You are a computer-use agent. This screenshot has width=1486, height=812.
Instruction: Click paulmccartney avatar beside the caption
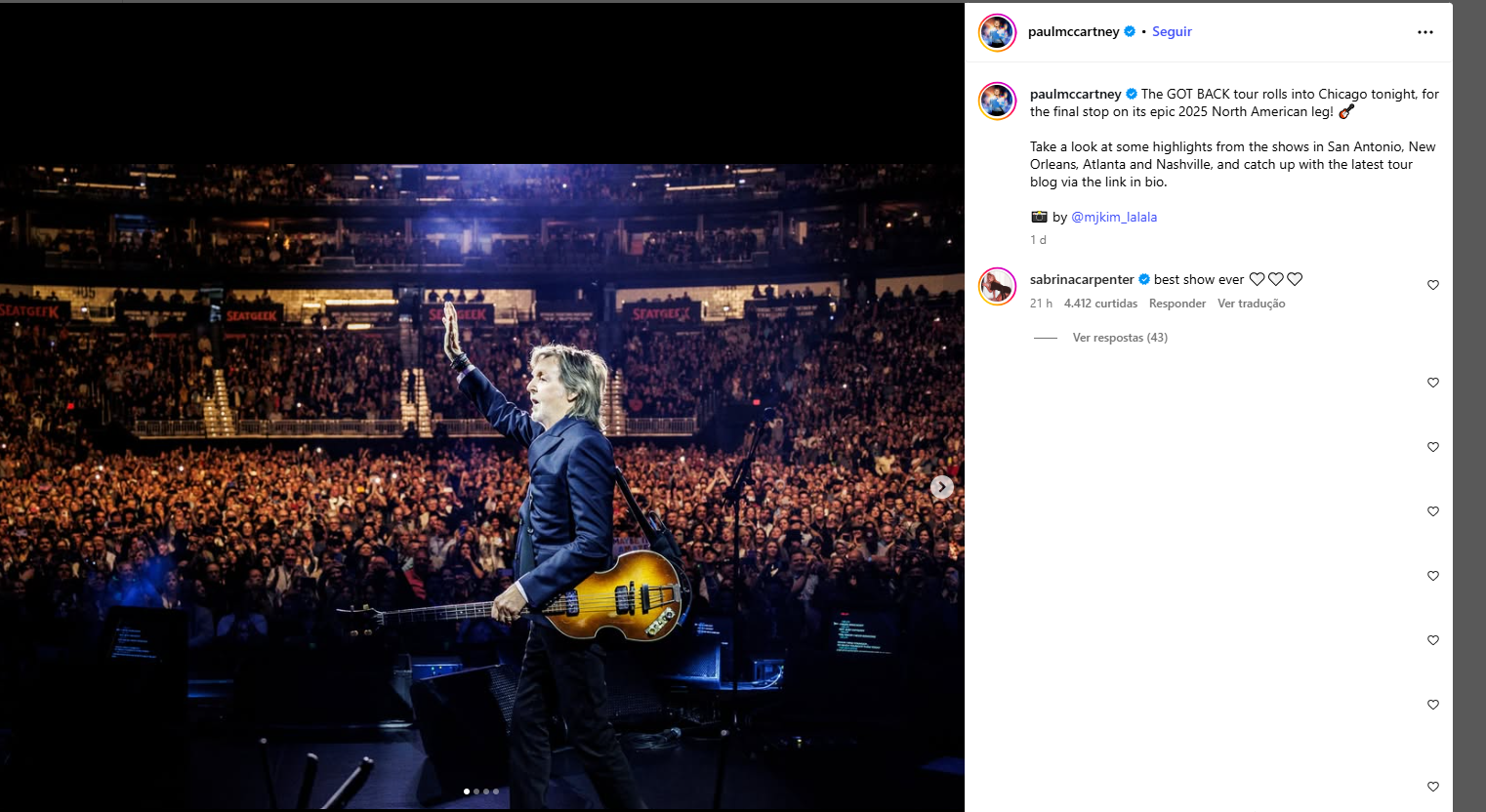tap(997, 101)
